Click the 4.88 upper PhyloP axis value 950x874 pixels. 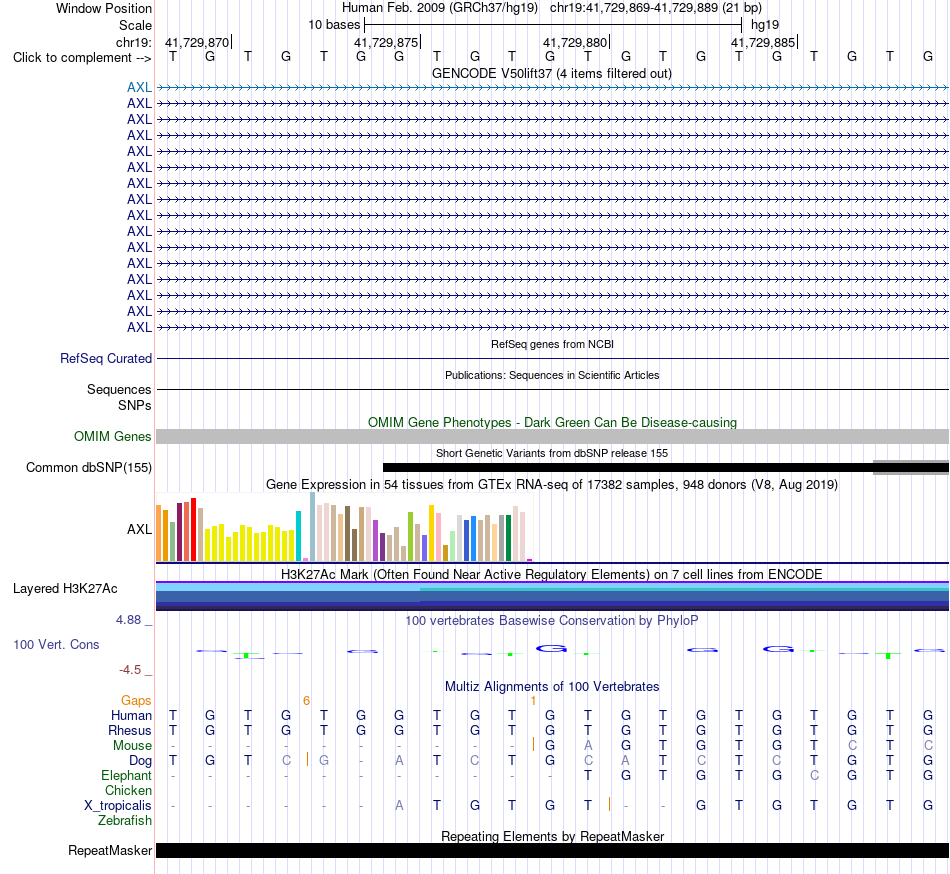(128, 620)
